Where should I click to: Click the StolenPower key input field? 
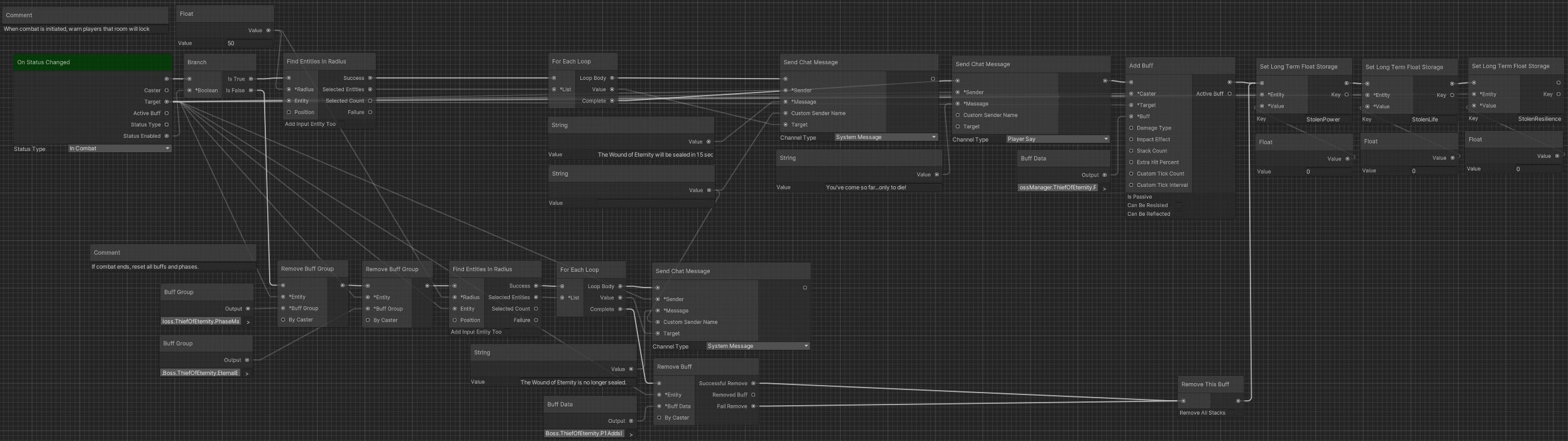click(x=1323, y=120)
